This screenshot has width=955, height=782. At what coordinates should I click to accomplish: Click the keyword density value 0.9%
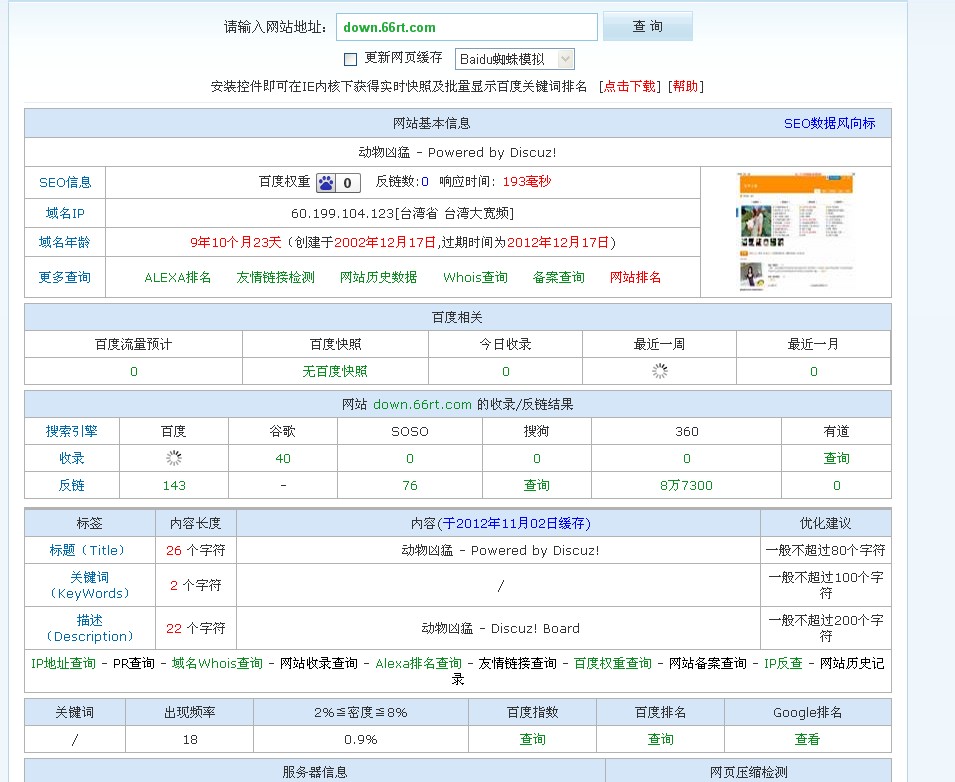361,739
